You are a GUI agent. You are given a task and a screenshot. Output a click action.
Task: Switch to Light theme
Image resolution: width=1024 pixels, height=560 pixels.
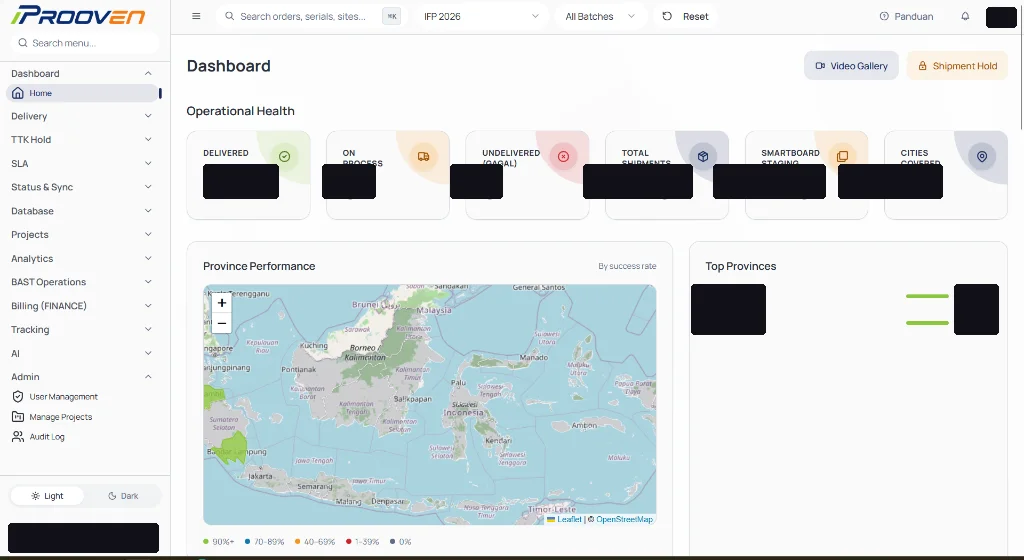click(x=47, y=496)
